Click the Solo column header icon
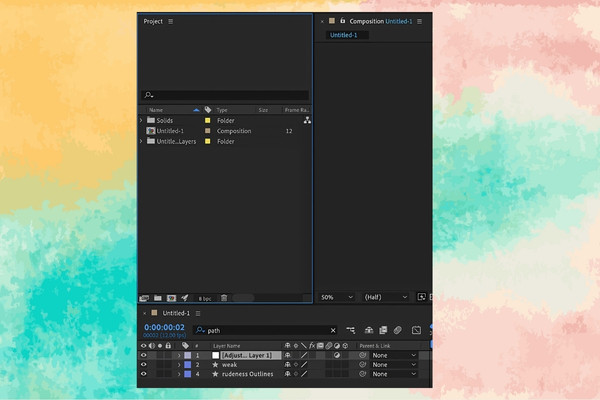Viewport: 600px width, 400px height. click(160, 346)
